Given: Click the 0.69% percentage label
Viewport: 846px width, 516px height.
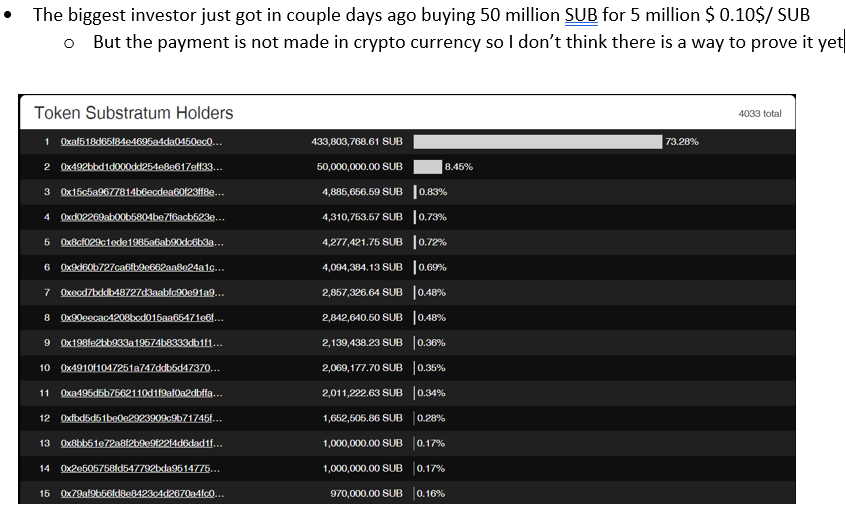Looking at the screenshot, I should tap(433, 267).
